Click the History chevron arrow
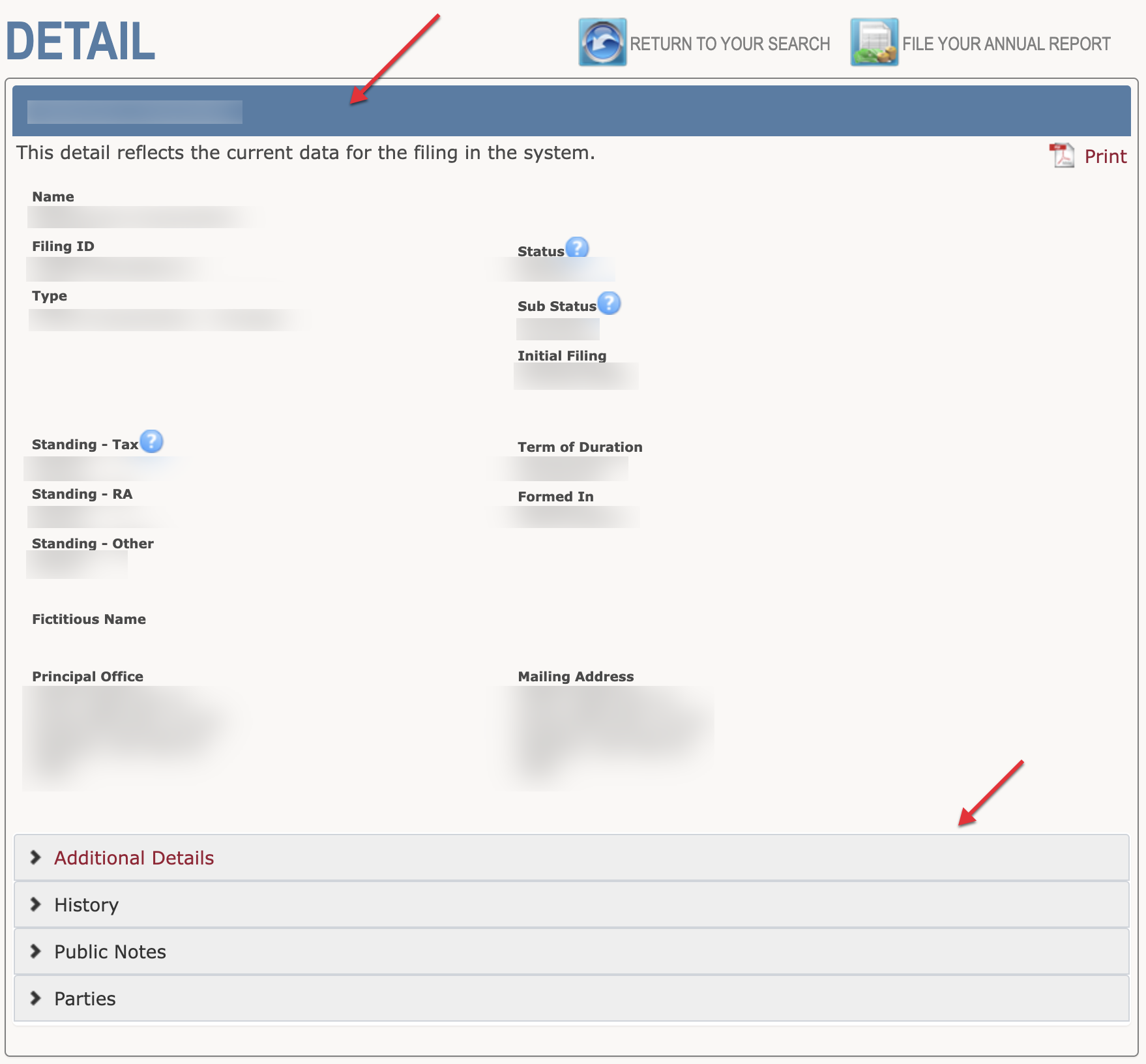 click(36, 904)
